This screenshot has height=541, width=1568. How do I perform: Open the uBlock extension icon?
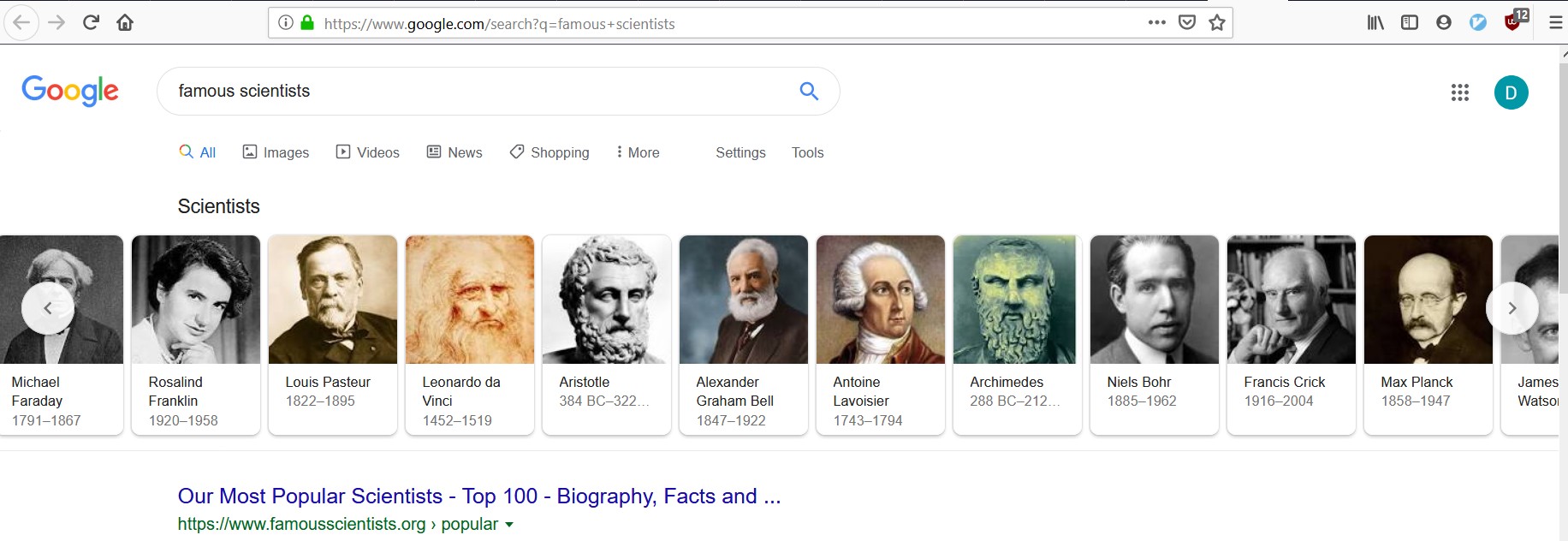[1512, 22]
